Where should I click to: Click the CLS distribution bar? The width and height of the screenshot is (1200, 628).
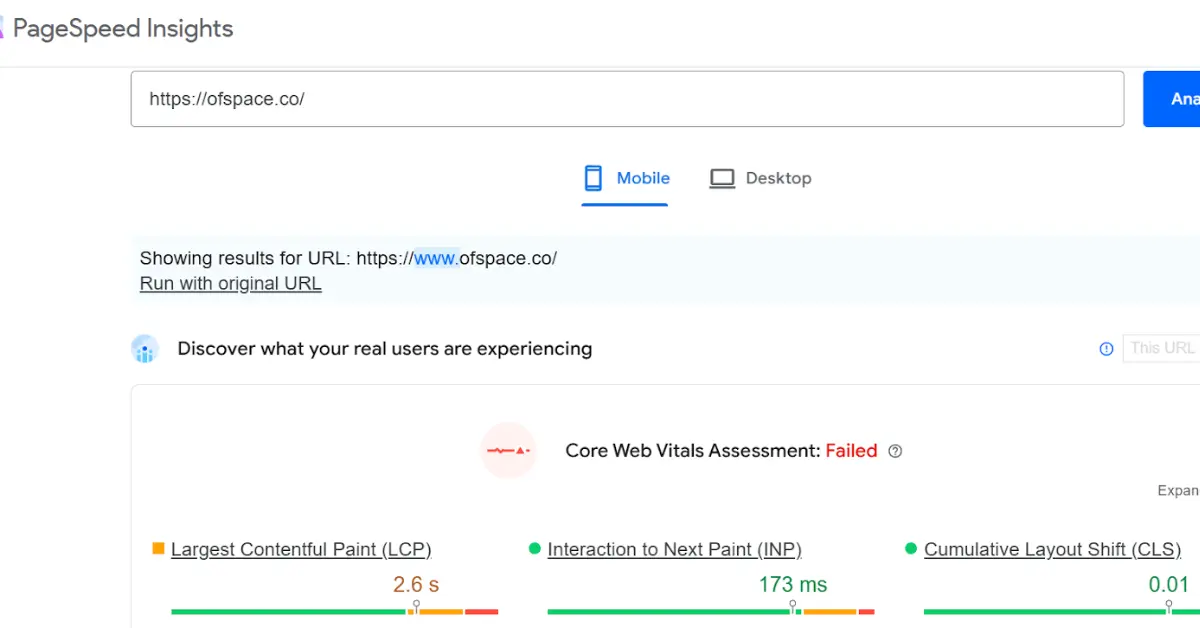coord(1062,611)
